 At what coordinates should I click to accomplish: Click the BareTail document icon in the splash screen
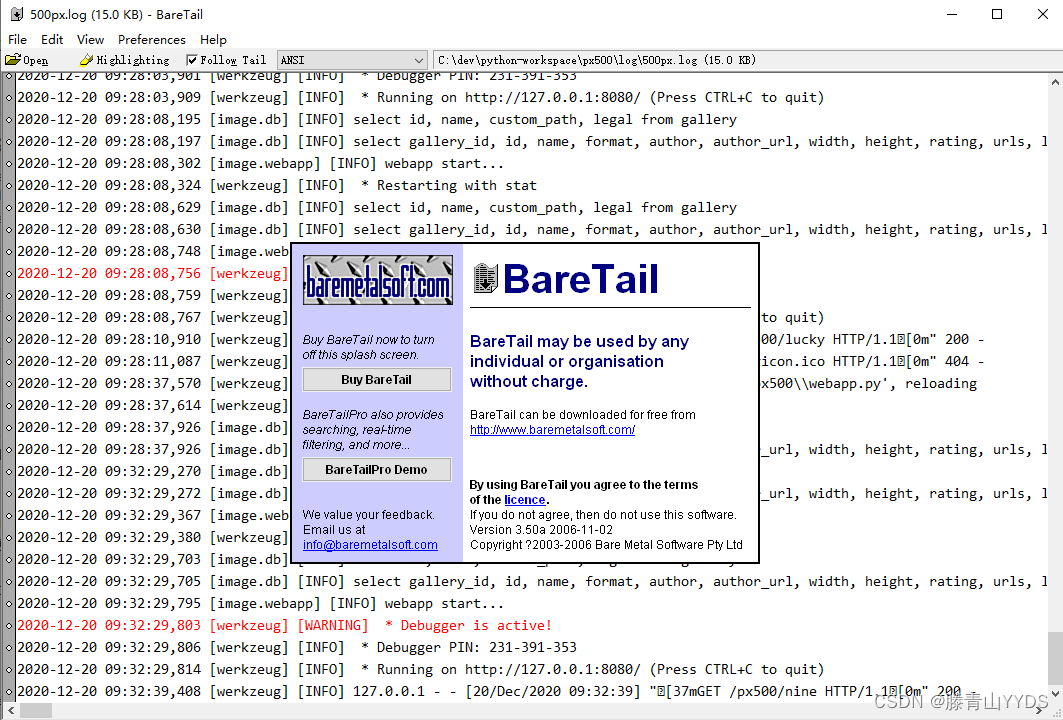486,279
